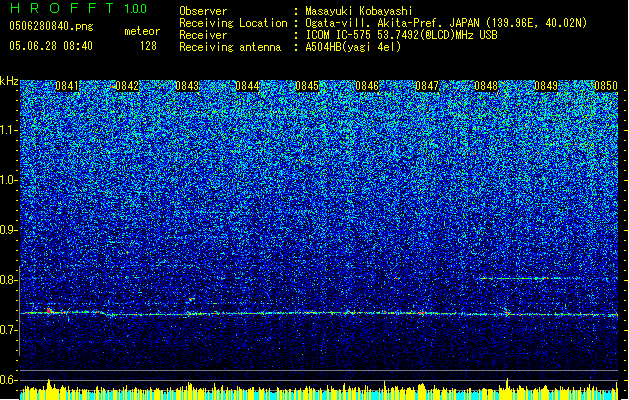629x400 pixels.
Task: Click the red meteor echo near 0841
Action: tap(49, 311)
